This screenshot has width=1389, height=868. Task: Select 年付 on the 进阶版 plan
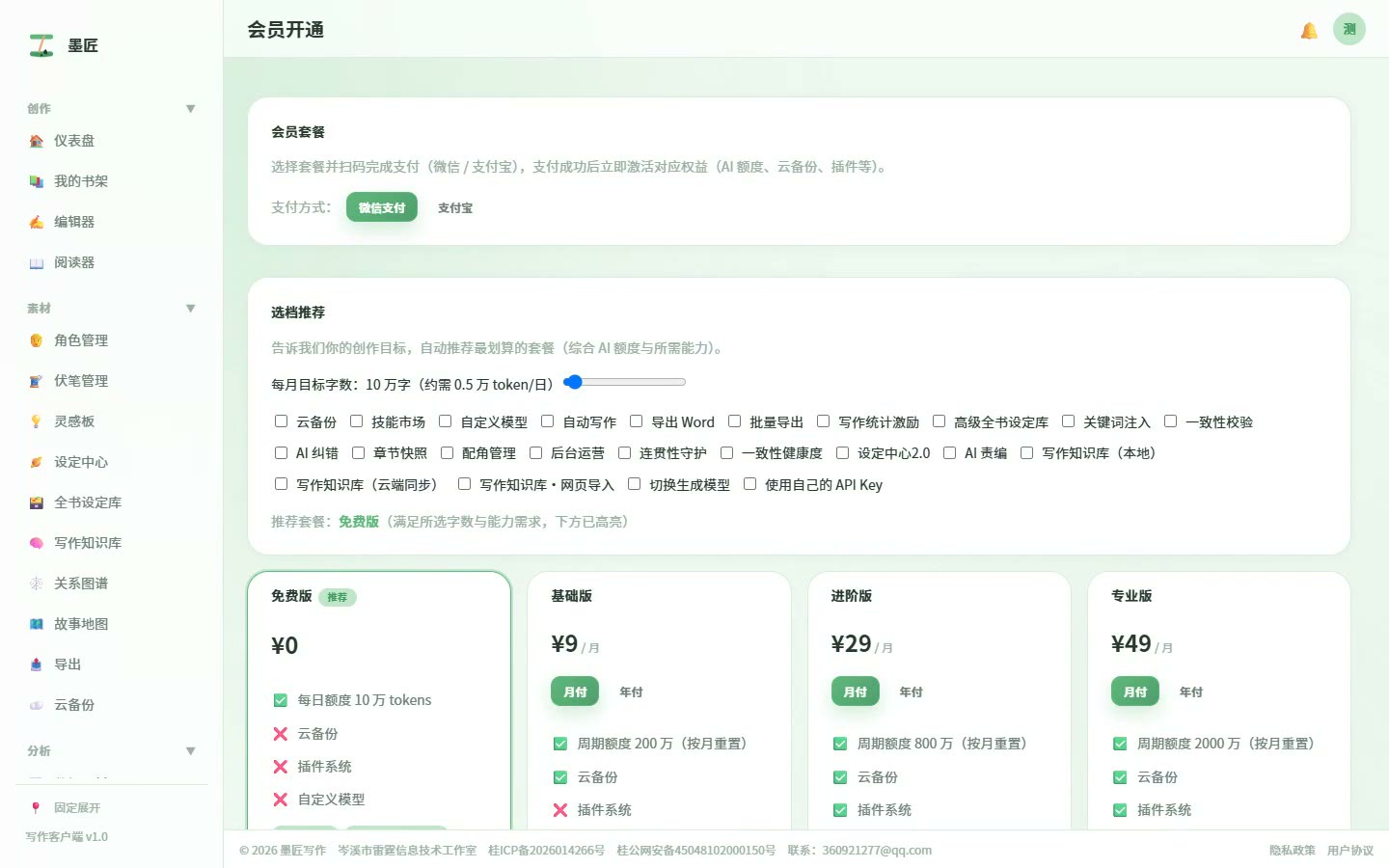point(911,692)
